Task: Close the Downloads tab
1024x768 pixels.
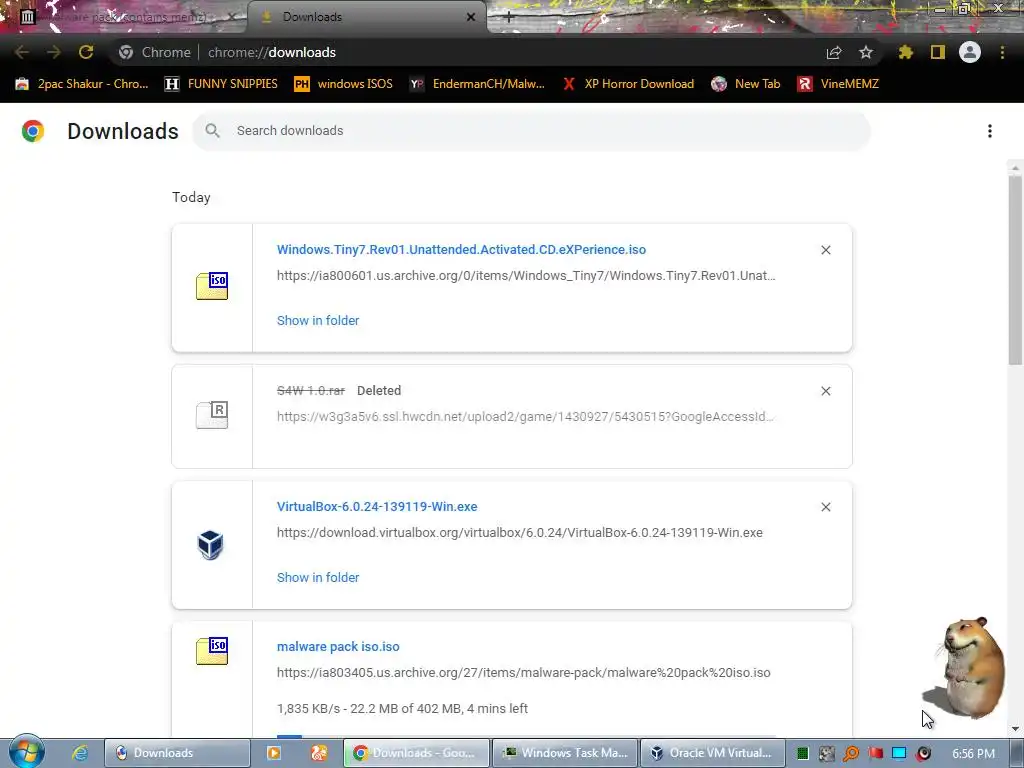Action: pos(471,17)
